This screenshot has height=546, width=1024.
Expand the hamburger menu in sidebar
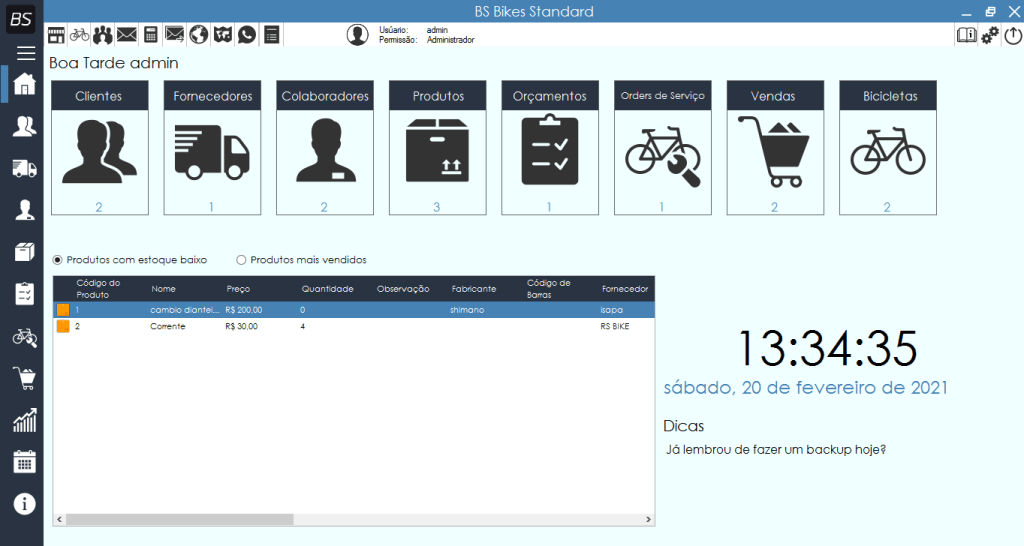tap(25, 53)
